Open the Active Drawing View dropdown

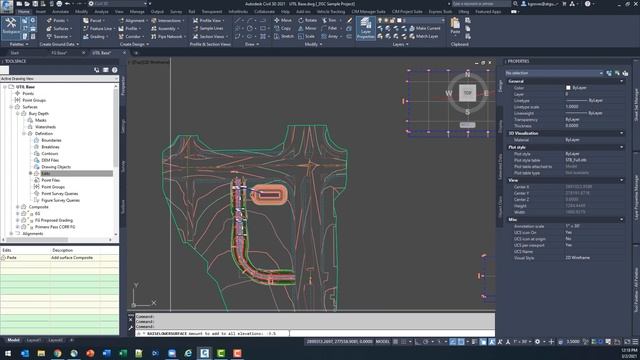[59, 78]
